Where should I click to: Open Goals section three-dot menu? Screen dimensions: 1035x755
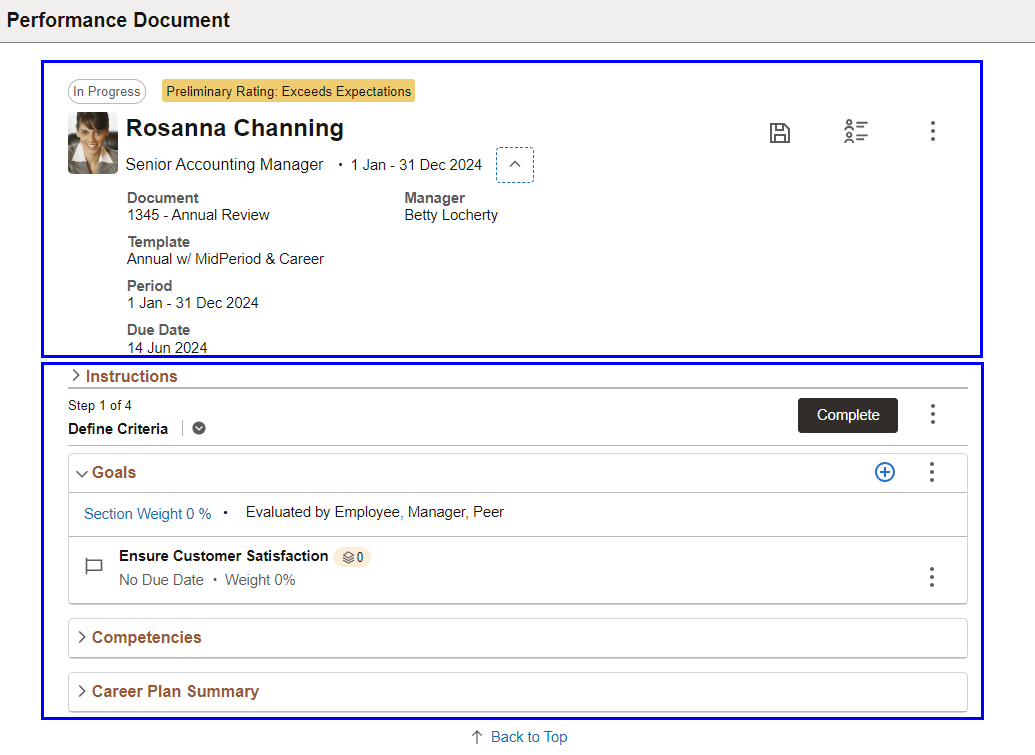click(x=931, y=472)
